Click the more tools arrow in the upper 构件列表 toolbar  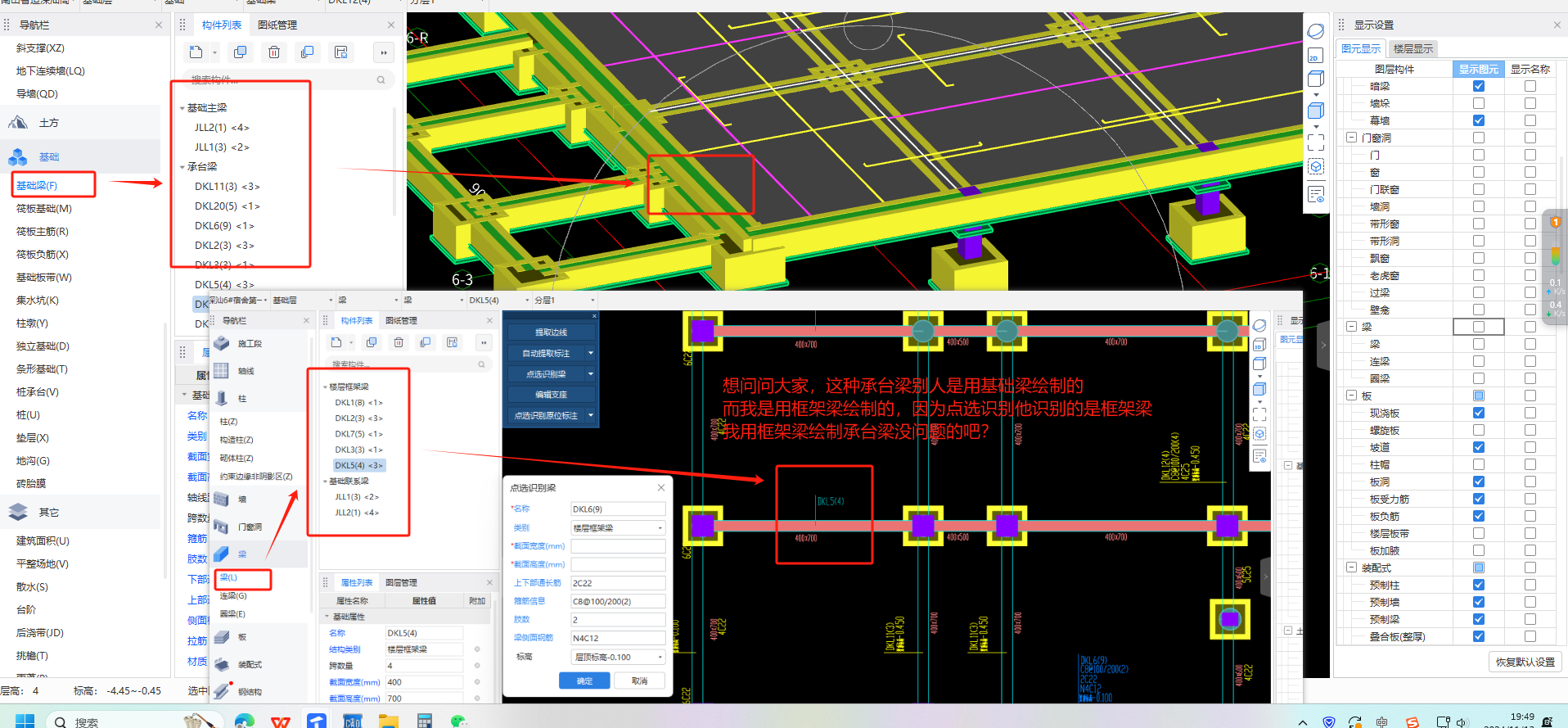384,52
